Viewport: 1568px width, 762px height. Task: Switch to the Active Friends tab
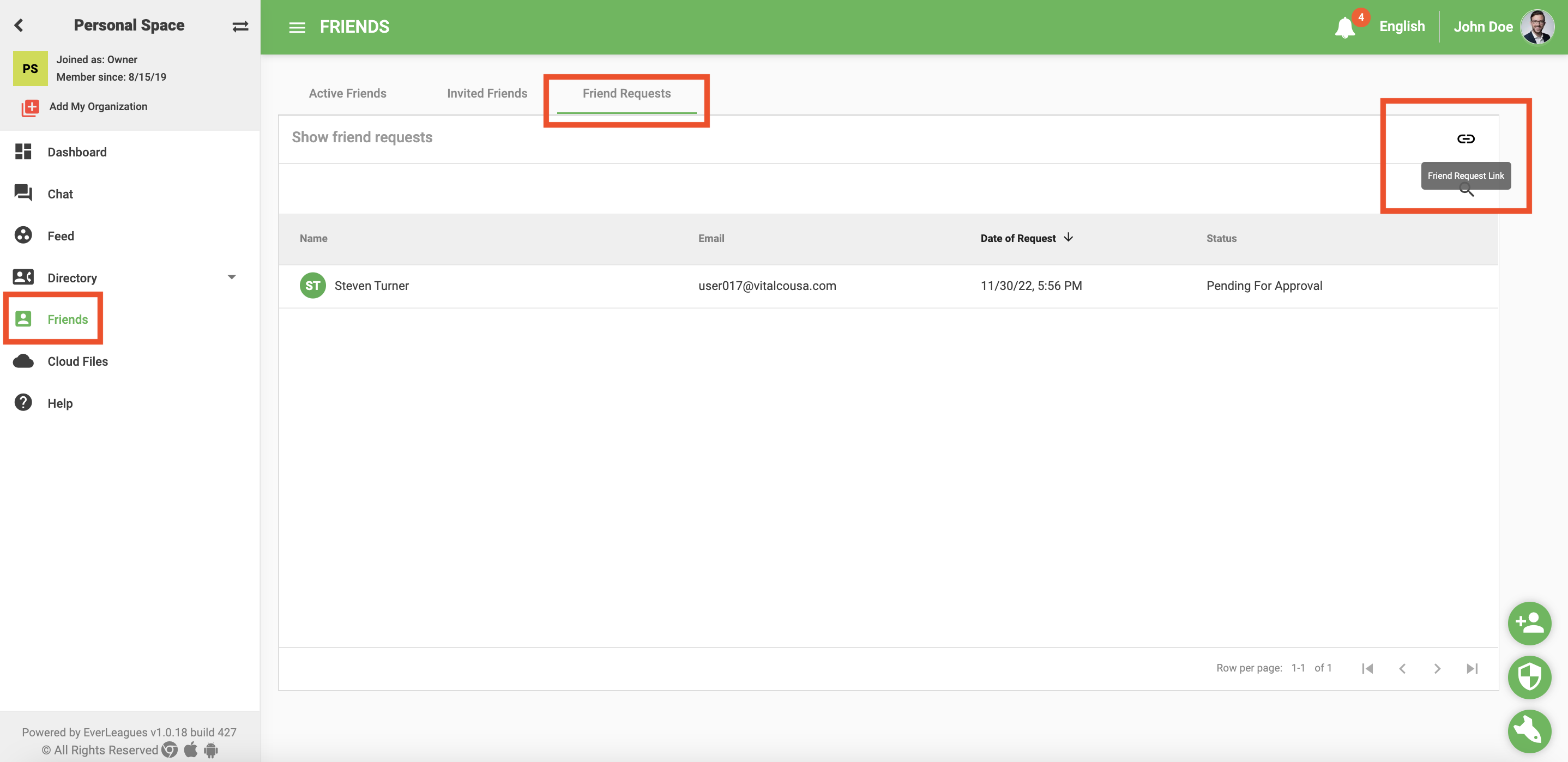pyautogui.click(x=347, y=93)
